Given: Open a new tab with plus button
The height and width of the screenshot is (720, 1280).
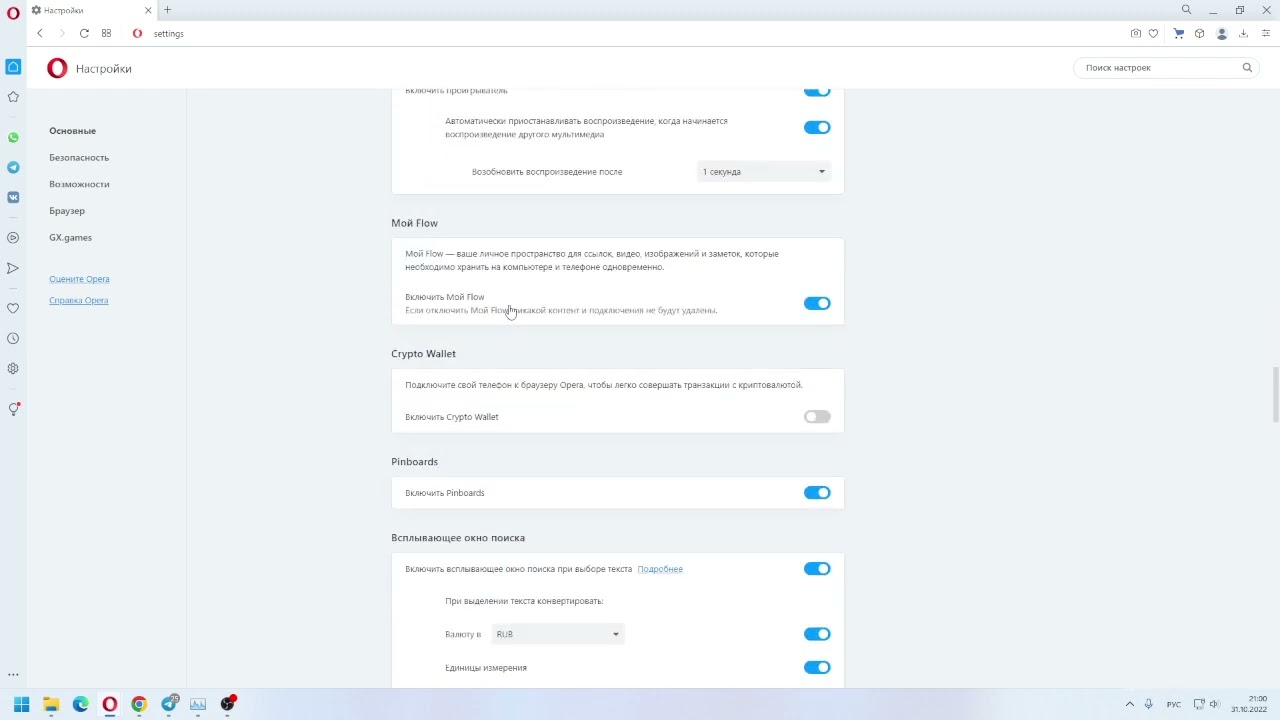Looking at the screenshot, I should click(x=167, y=10).
